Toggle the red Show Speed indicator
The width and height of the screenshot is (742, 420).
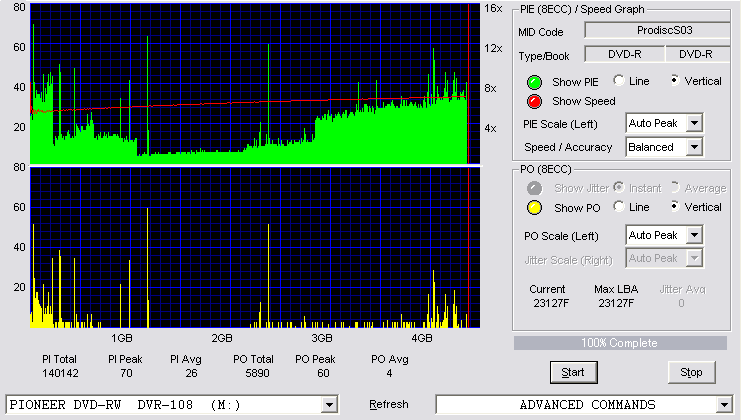point(534,101)
